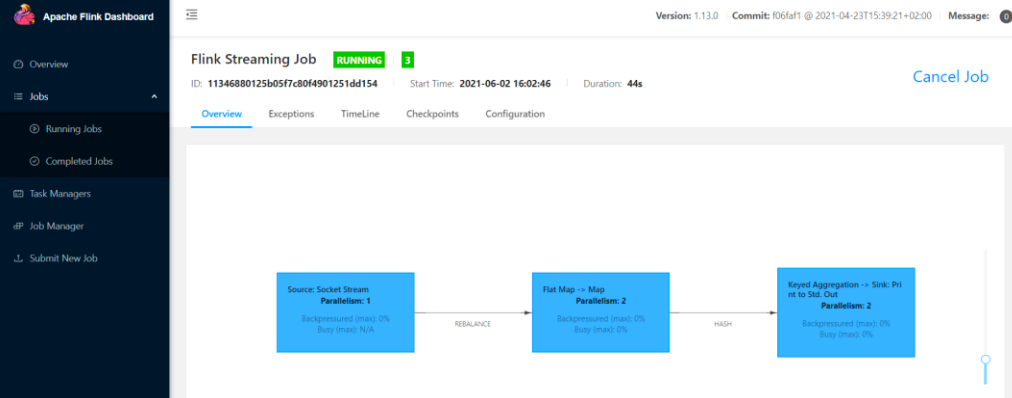1012x398 pixels.
Task: Click the Jobs list icon in the sidebar
Action: (x=18, y=97)
